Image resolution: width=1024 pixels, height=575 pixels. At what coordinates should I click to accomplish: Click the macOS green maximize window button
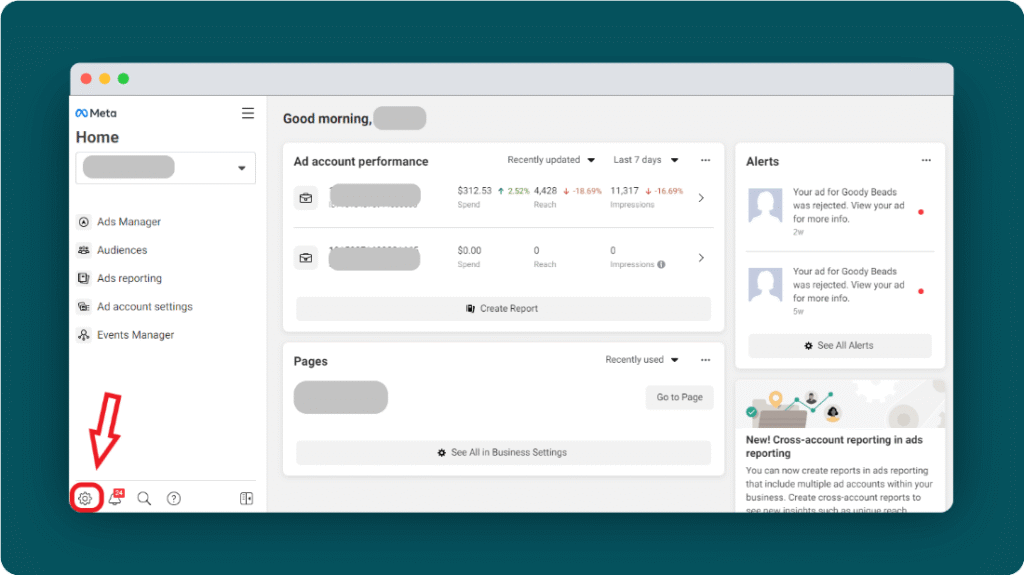point(123,79)
